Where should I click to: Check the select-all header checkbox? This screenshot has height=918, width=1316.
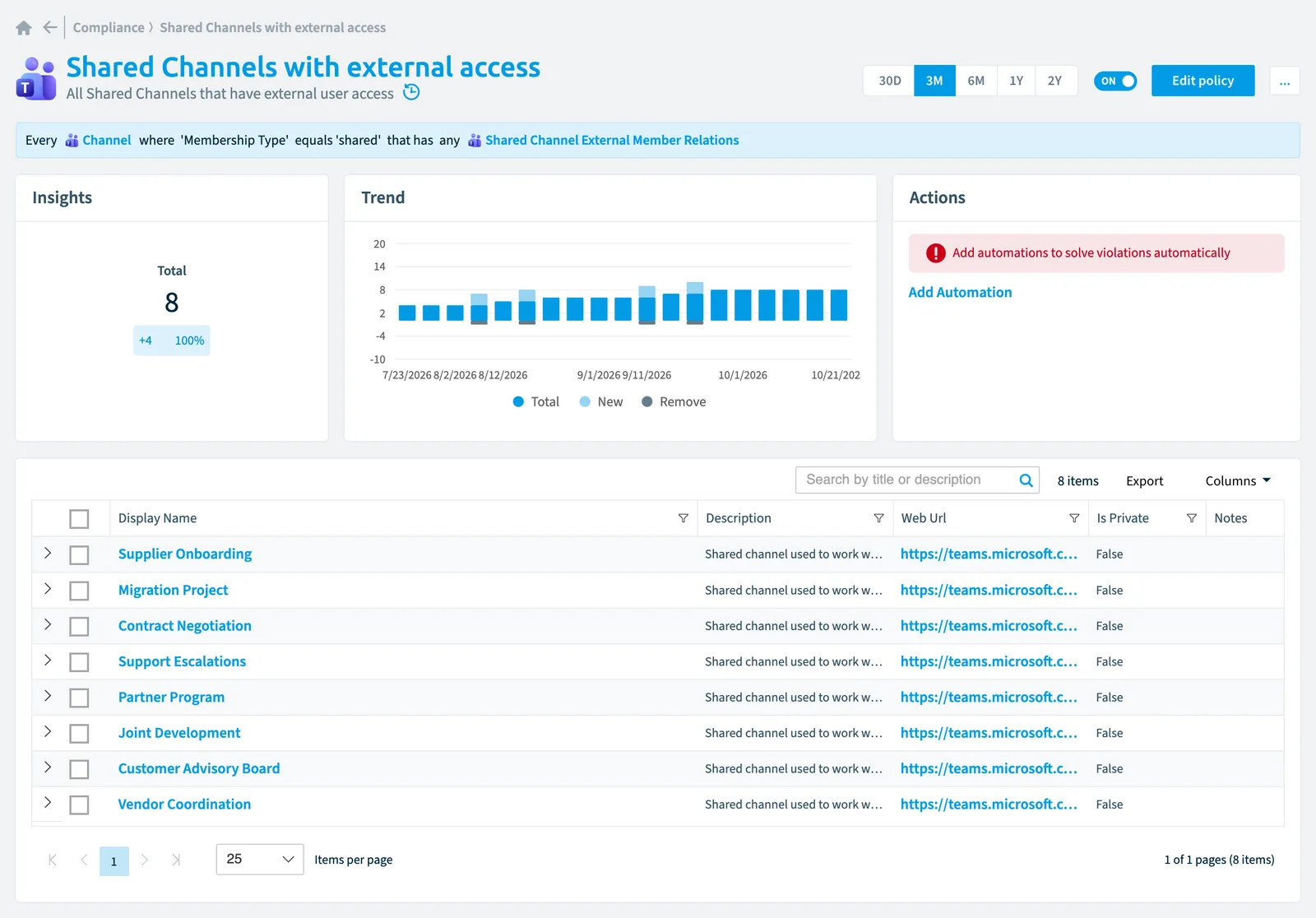pyautogui.click(x=79, y=519)
